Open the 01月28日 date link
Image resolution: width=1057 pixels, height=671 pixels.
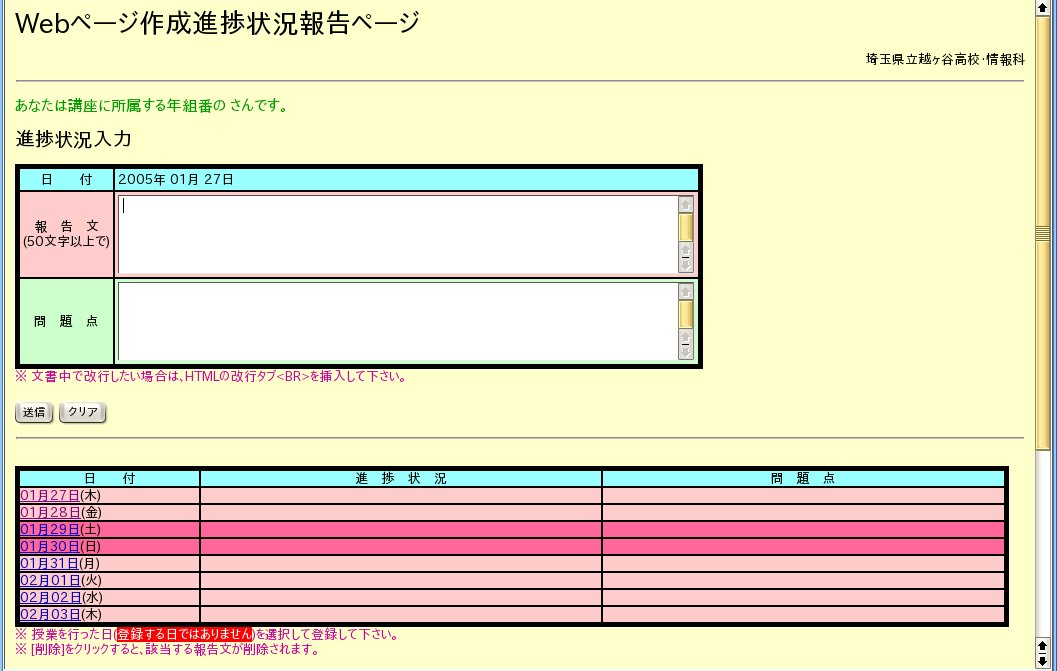[50, 512]
